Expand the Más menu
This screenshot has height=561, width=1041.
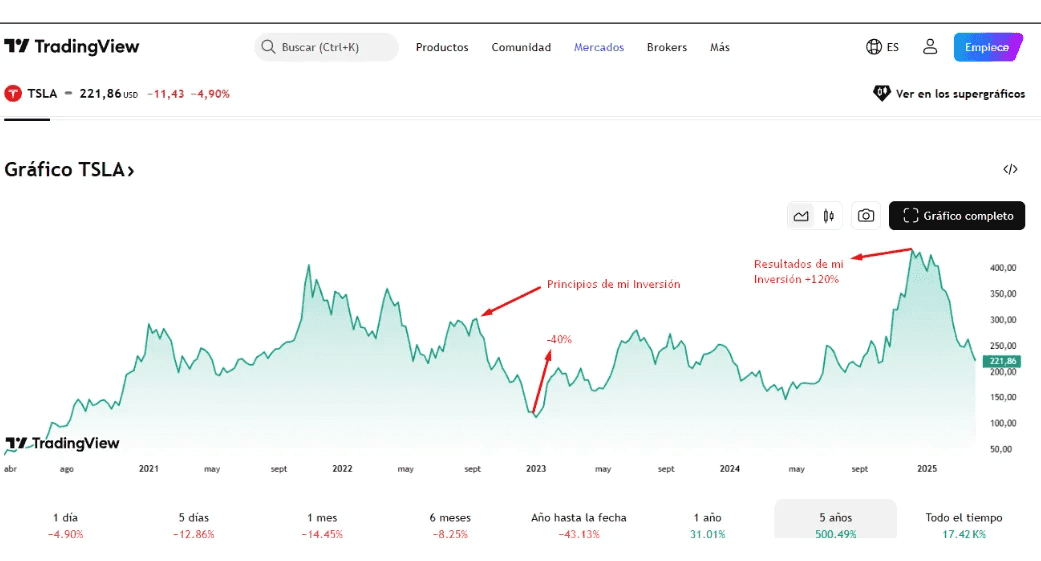click(720, 47)
